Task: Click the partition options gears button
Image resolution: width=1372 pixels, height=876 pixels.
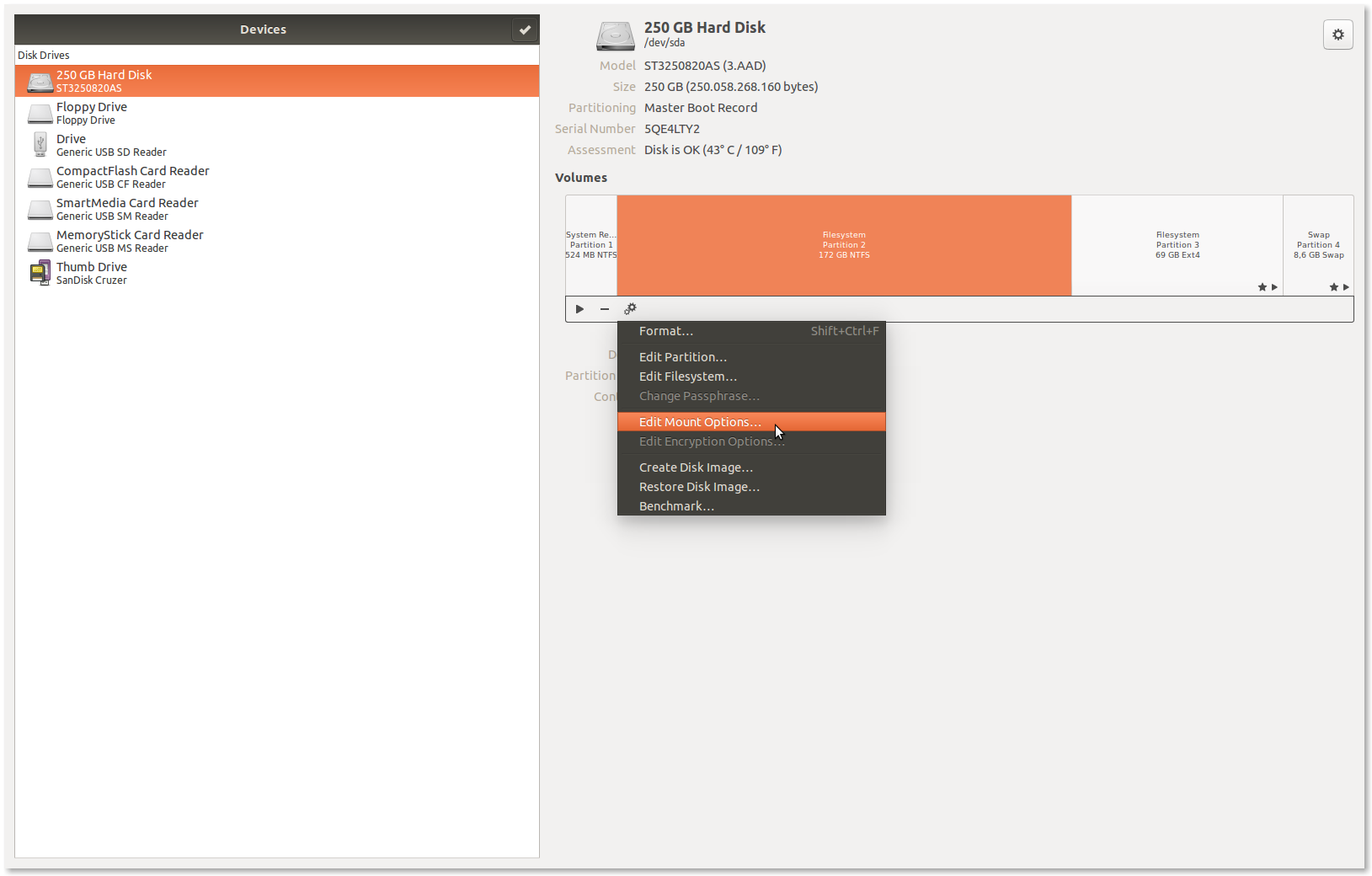Action: coord(630,309)
